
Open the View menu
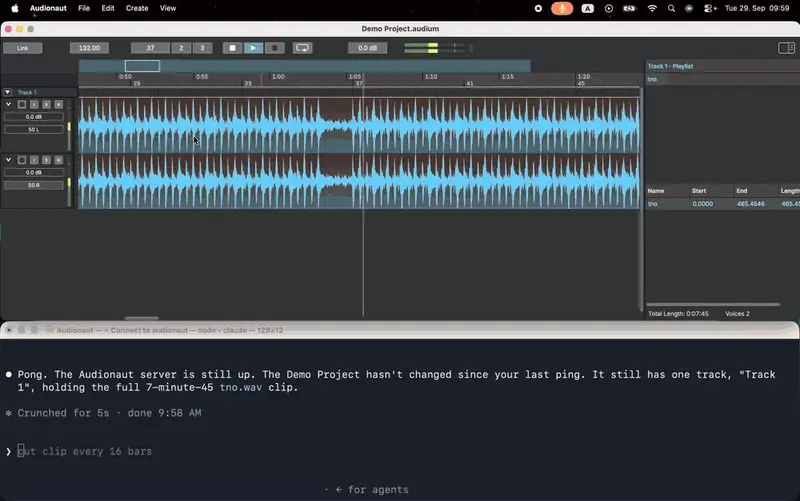pos(168,8)
